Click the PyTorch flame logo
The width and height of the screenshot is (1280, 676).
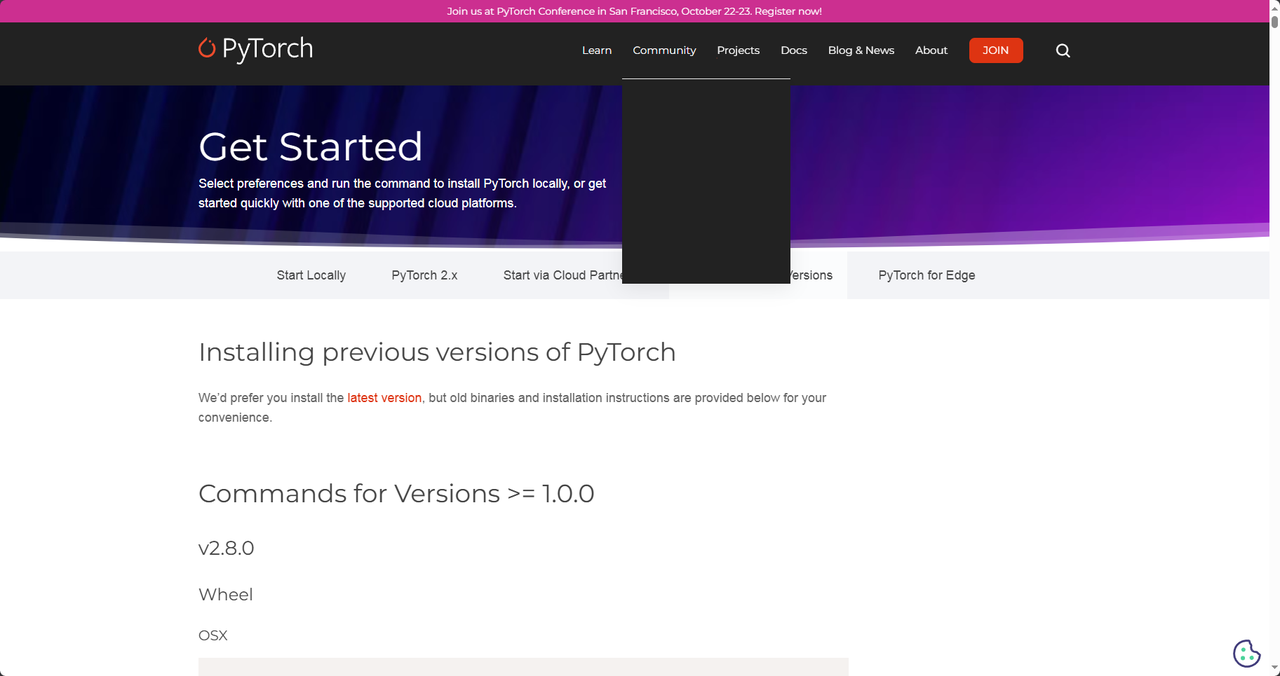tap(207, 48)
